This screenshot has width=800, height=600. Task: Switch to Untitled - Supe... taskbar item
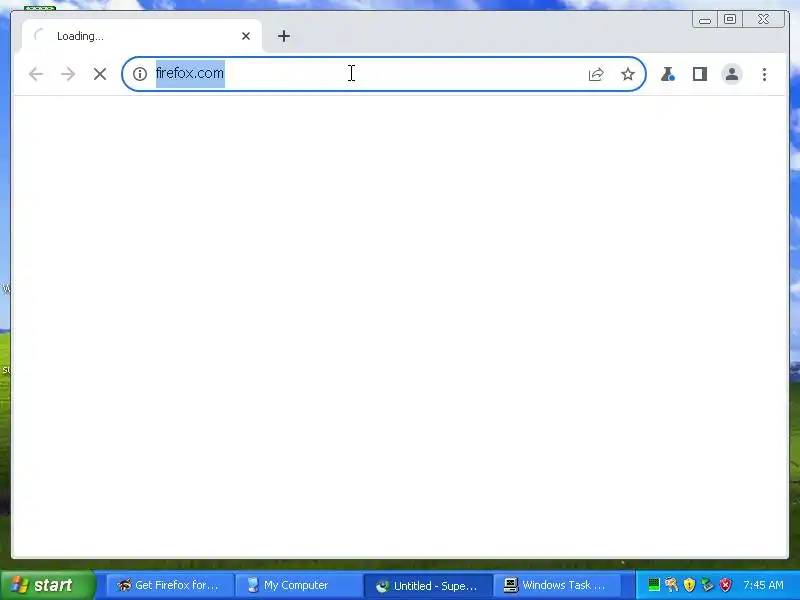(x=428, y=585)
